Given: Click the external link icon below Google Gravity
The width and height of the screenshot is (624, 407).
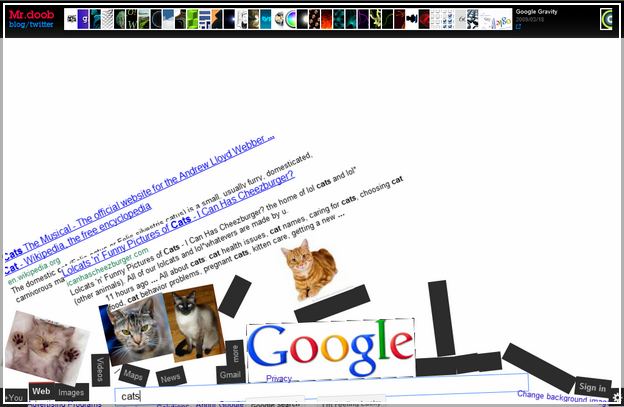Looking at the screenshot, I should (518, 27).
